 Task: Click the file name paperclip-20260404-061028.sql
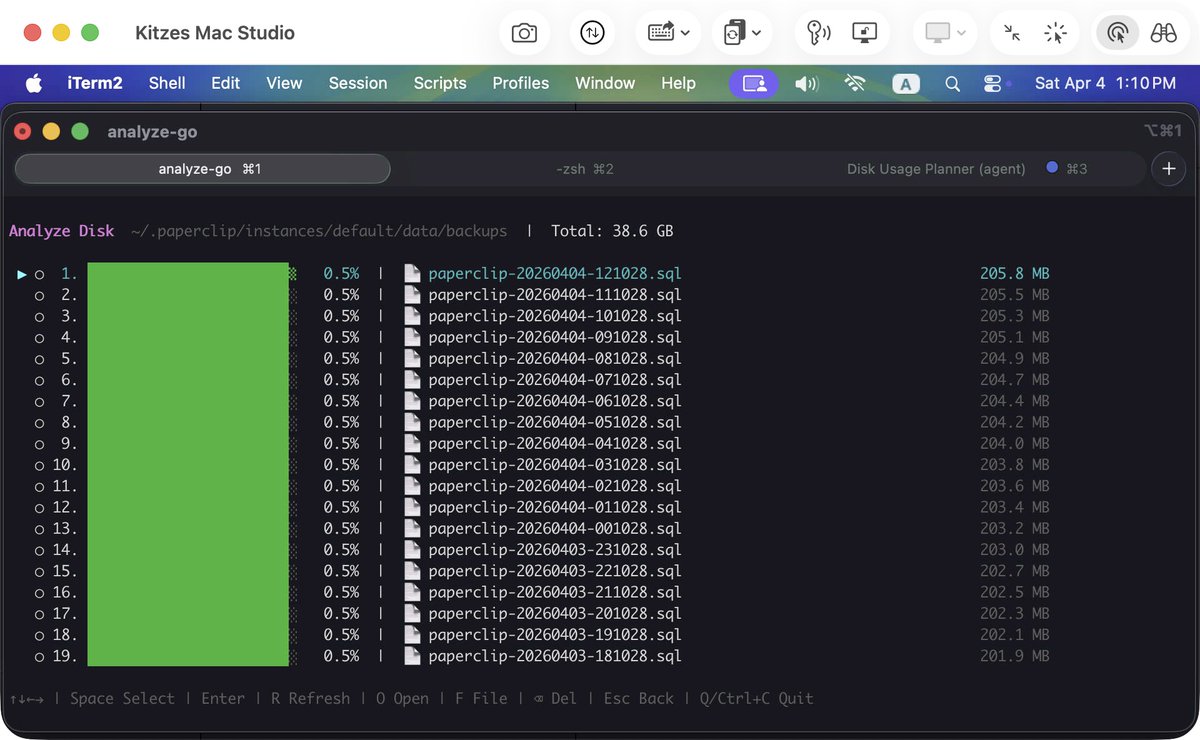[555, 401]
